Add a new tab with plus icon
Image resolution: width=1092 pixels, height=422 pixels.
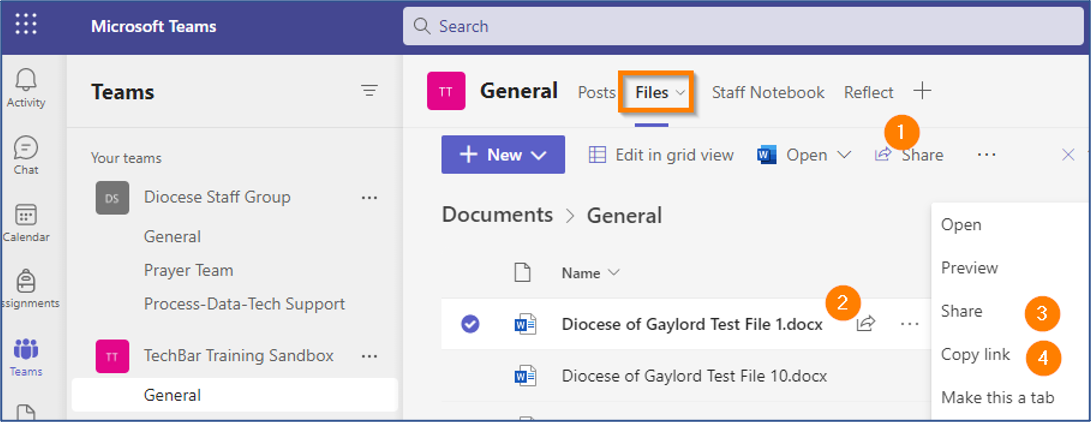click(x=922, y=91)
